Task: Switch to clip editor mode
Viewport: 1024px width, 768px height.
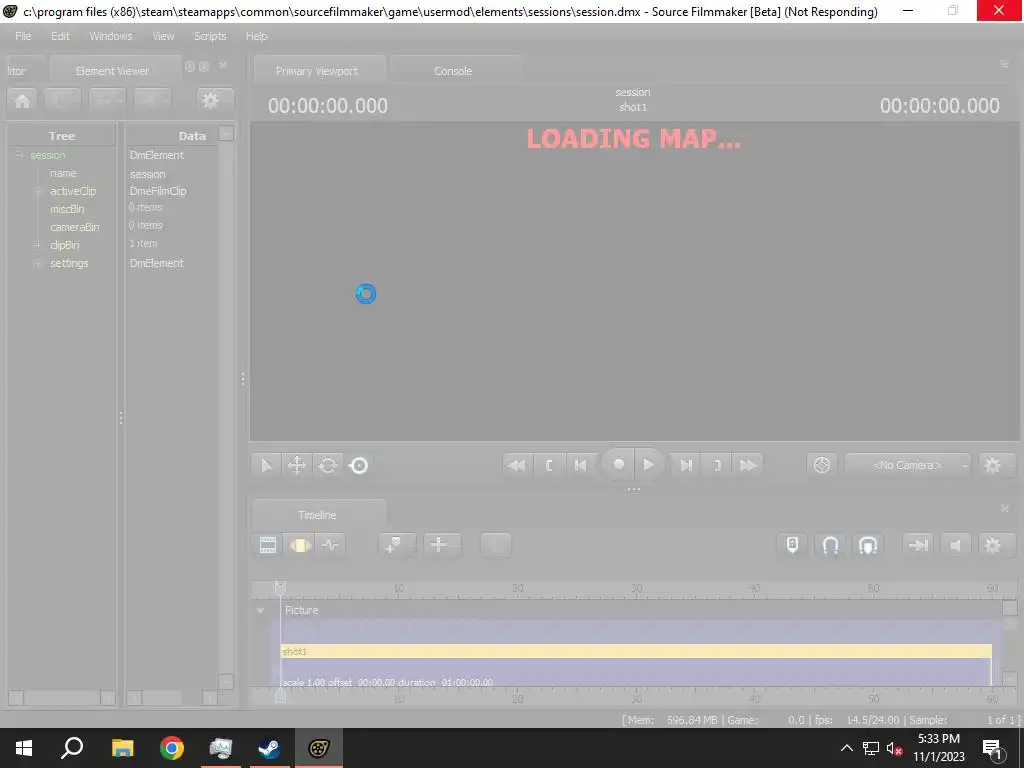Action: (x=268, y=545)
